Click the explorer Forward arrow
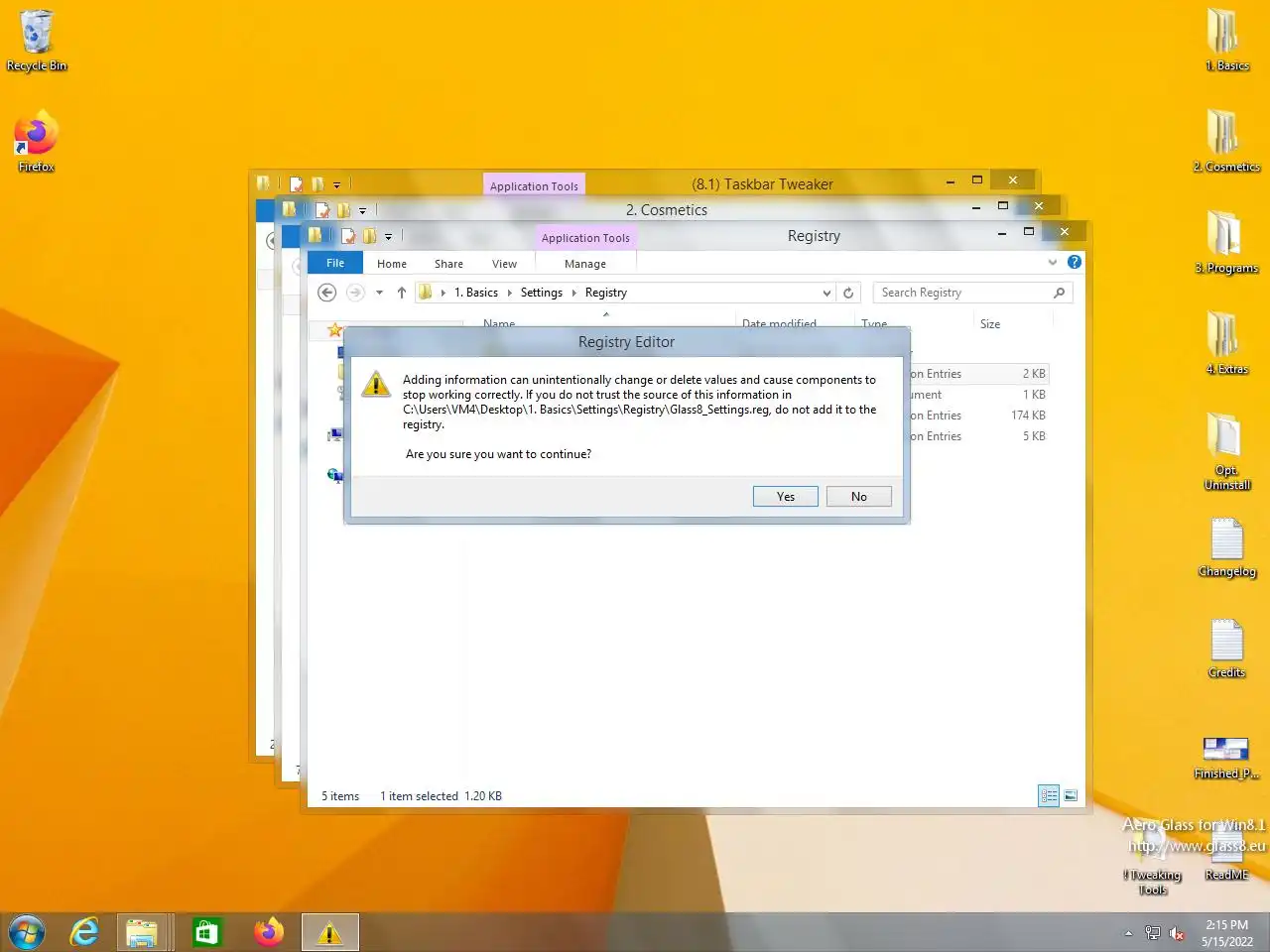 click(x=355, y=293)
